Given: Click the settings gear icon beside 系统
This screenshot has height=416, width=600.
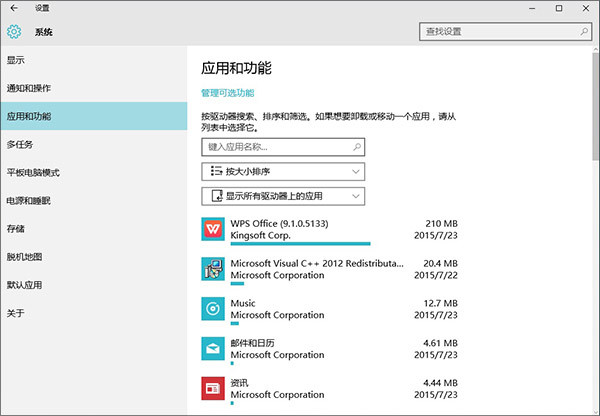Looking at the screenshot, I should pyautogui.click(x=14, y=32).
